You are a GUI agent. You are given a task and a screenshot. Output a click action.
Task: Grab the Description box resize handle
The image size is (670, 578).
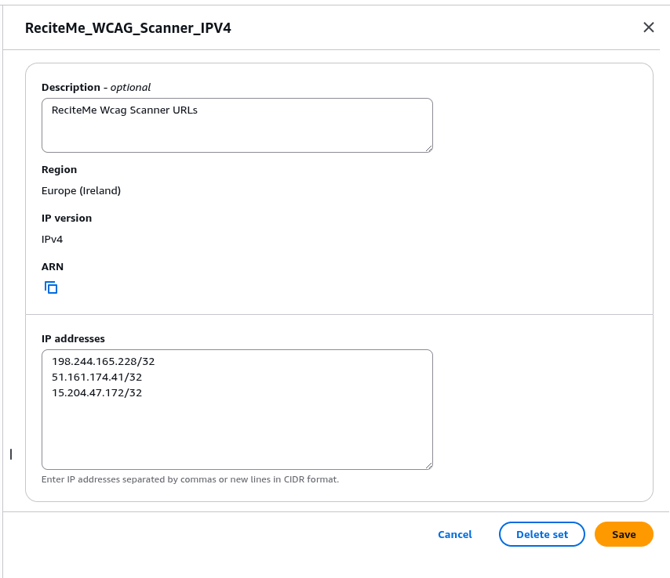[x=428, y=148]
